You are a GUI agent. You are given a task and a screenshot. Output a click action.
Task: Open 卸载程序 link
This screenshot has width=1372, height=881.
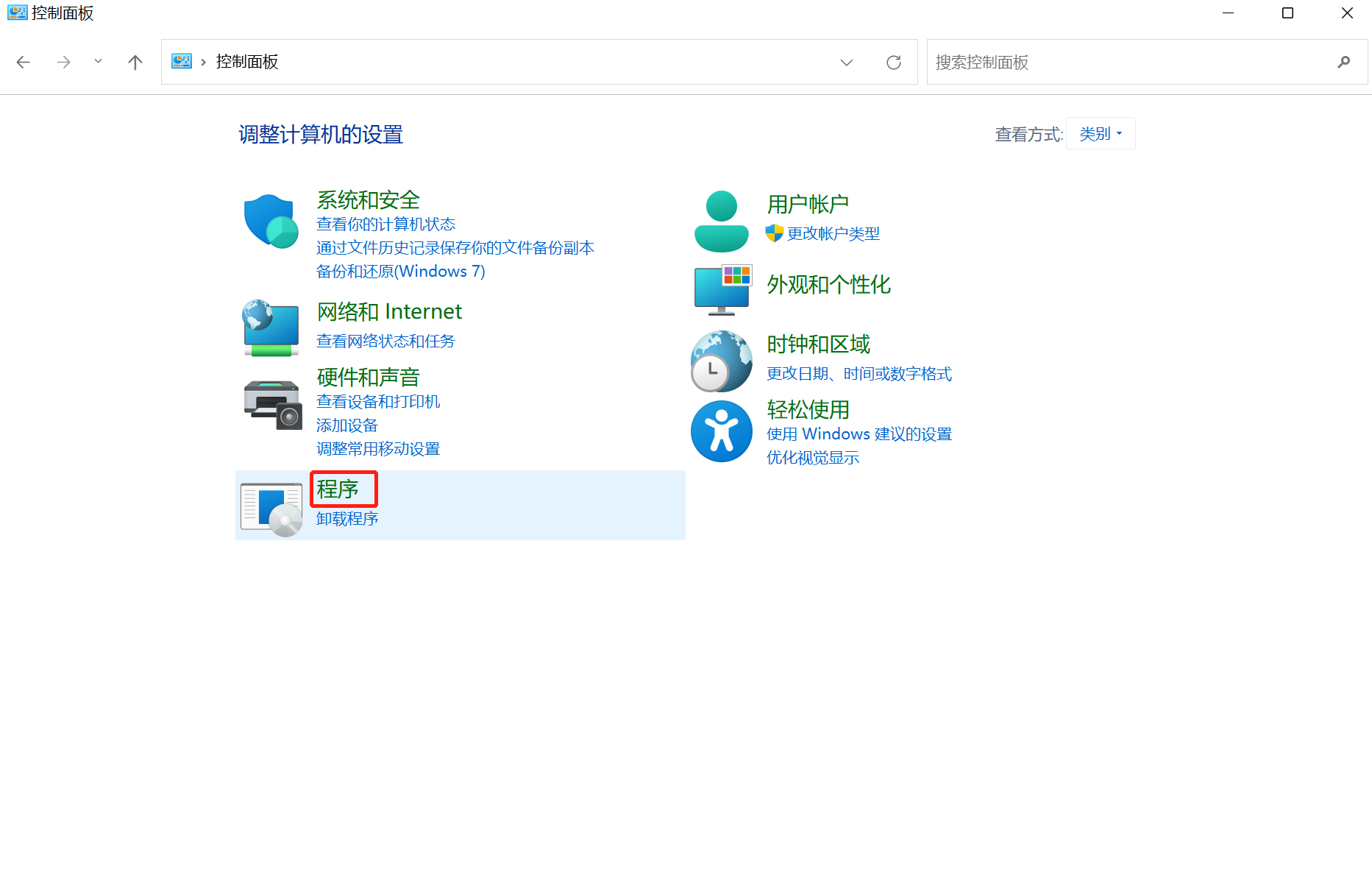tap(346, 518)
